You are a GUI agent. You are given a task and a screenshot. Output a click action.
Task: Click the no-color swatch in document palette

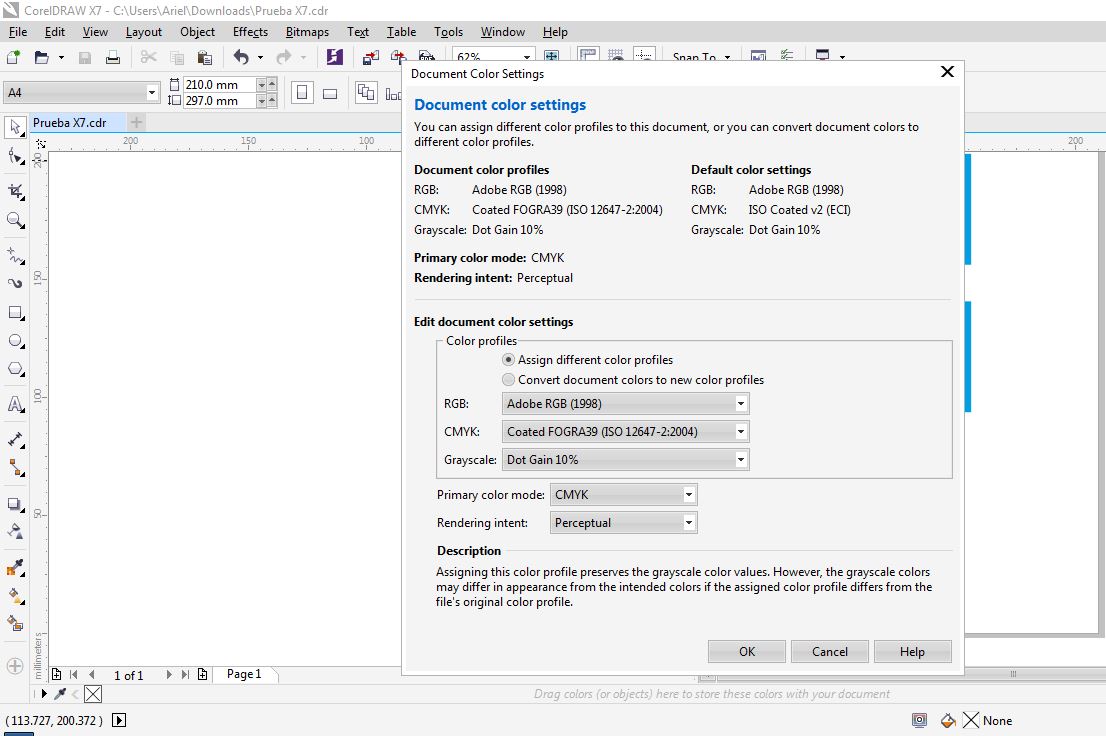pos(93,694)
